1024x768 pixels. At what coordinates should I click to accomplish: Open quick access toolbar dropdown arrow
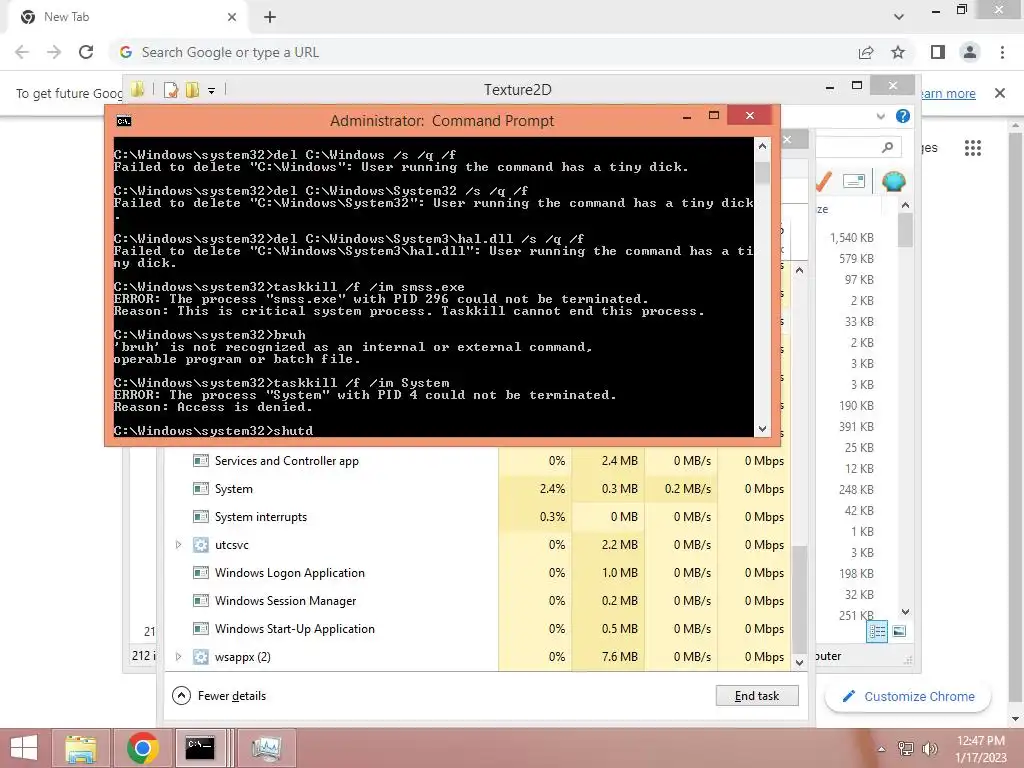tap(212, 91)
